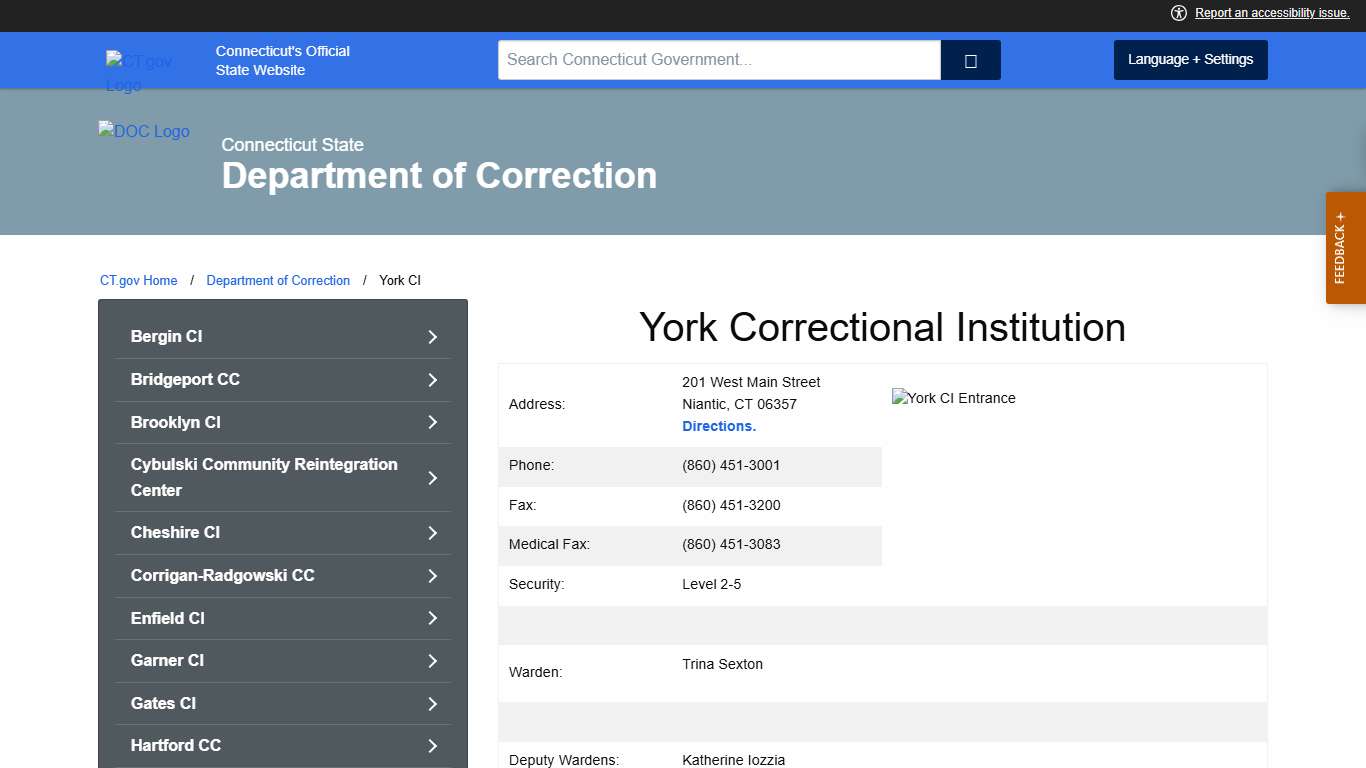Open the accessibility icon in the top bar

point(1179,13)
